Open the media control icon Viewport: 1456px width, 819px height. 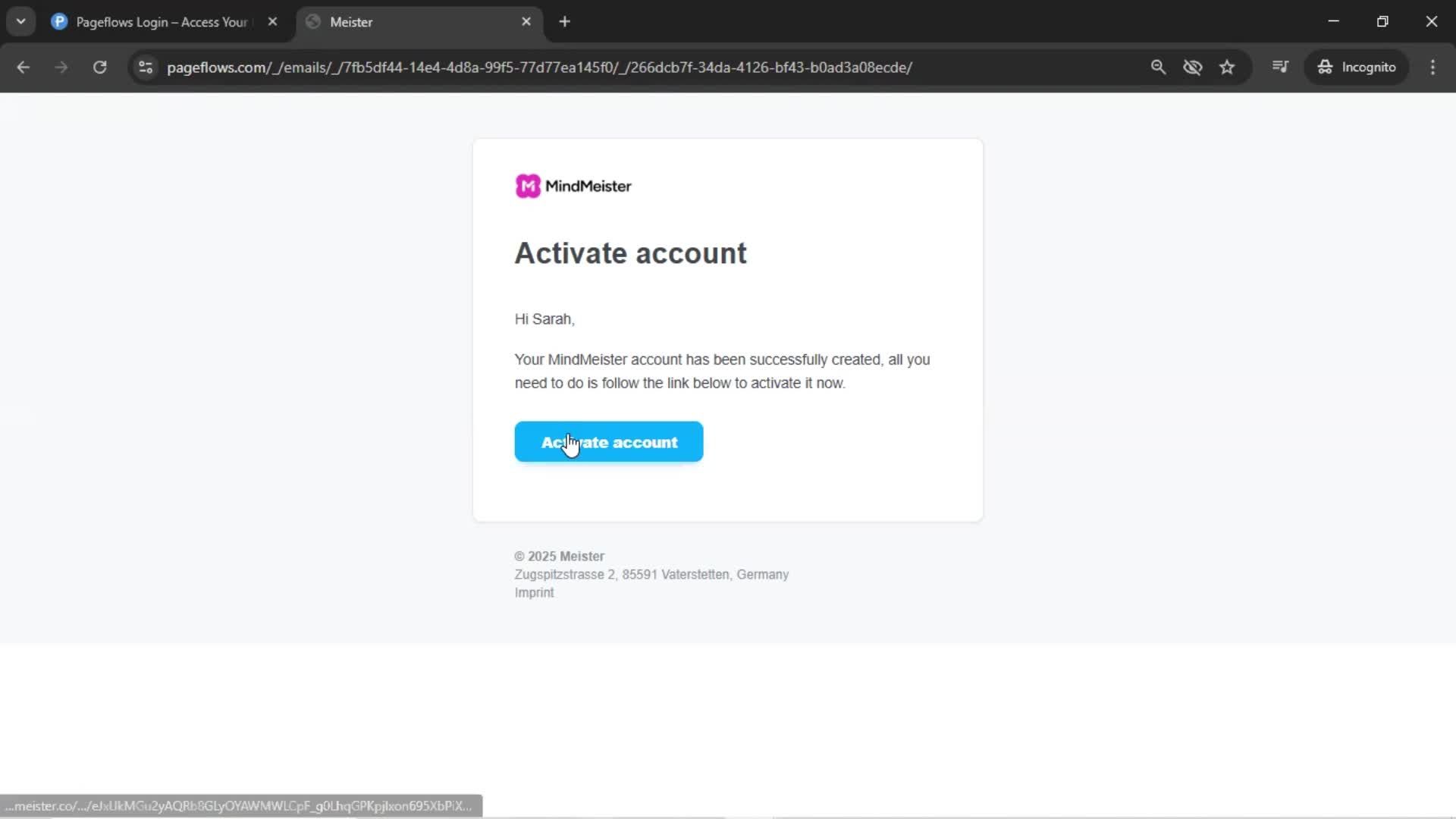[1280, 67]
